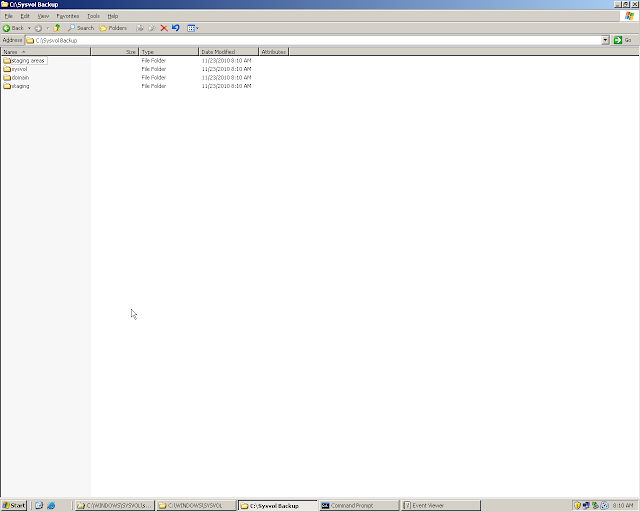640x512 pixels.
Task: Go back using the Back arrow button
Action: click(13, 28)
